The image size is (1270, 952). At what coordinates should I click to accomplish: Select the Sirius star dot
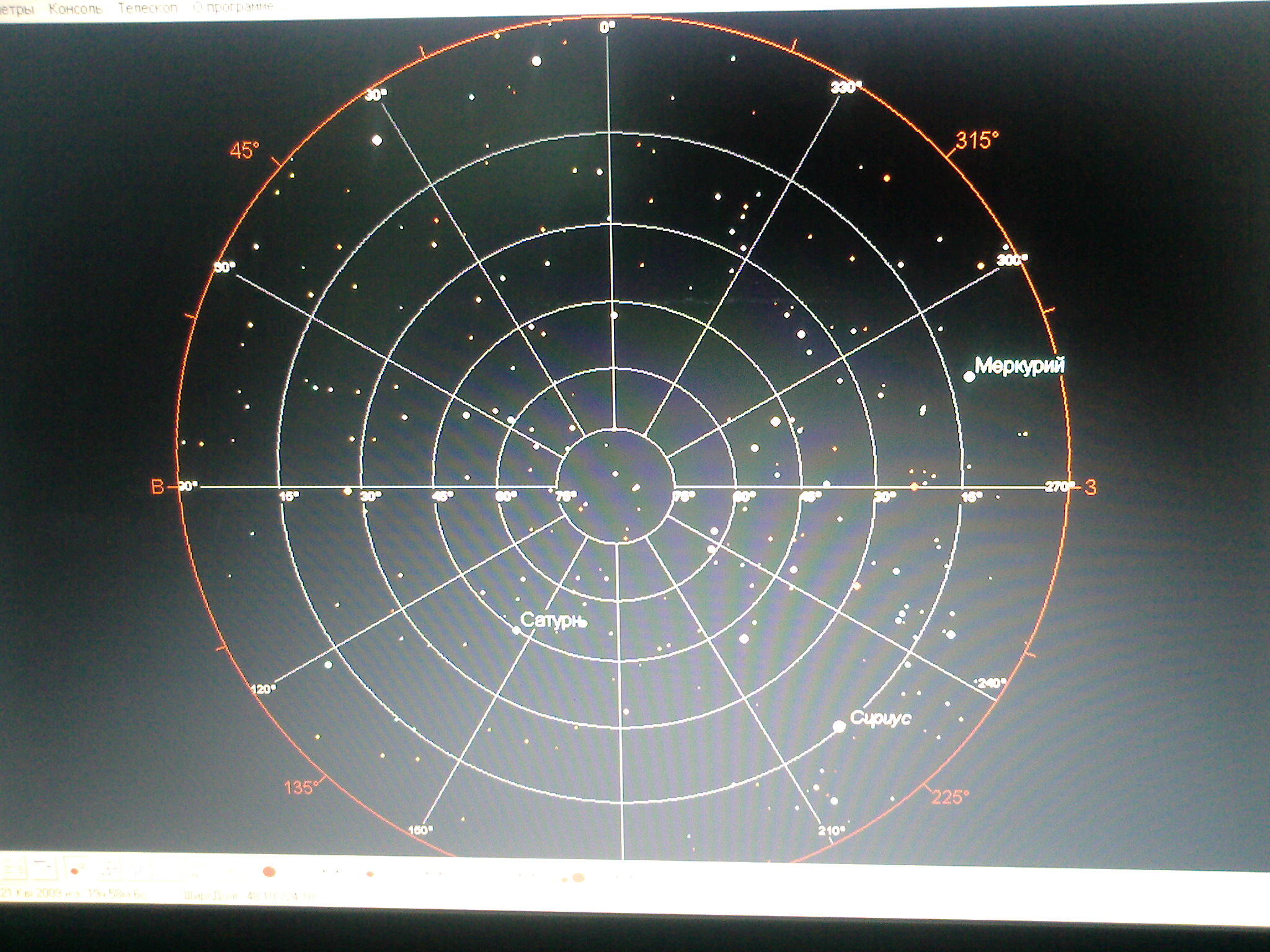click(839, 726)
